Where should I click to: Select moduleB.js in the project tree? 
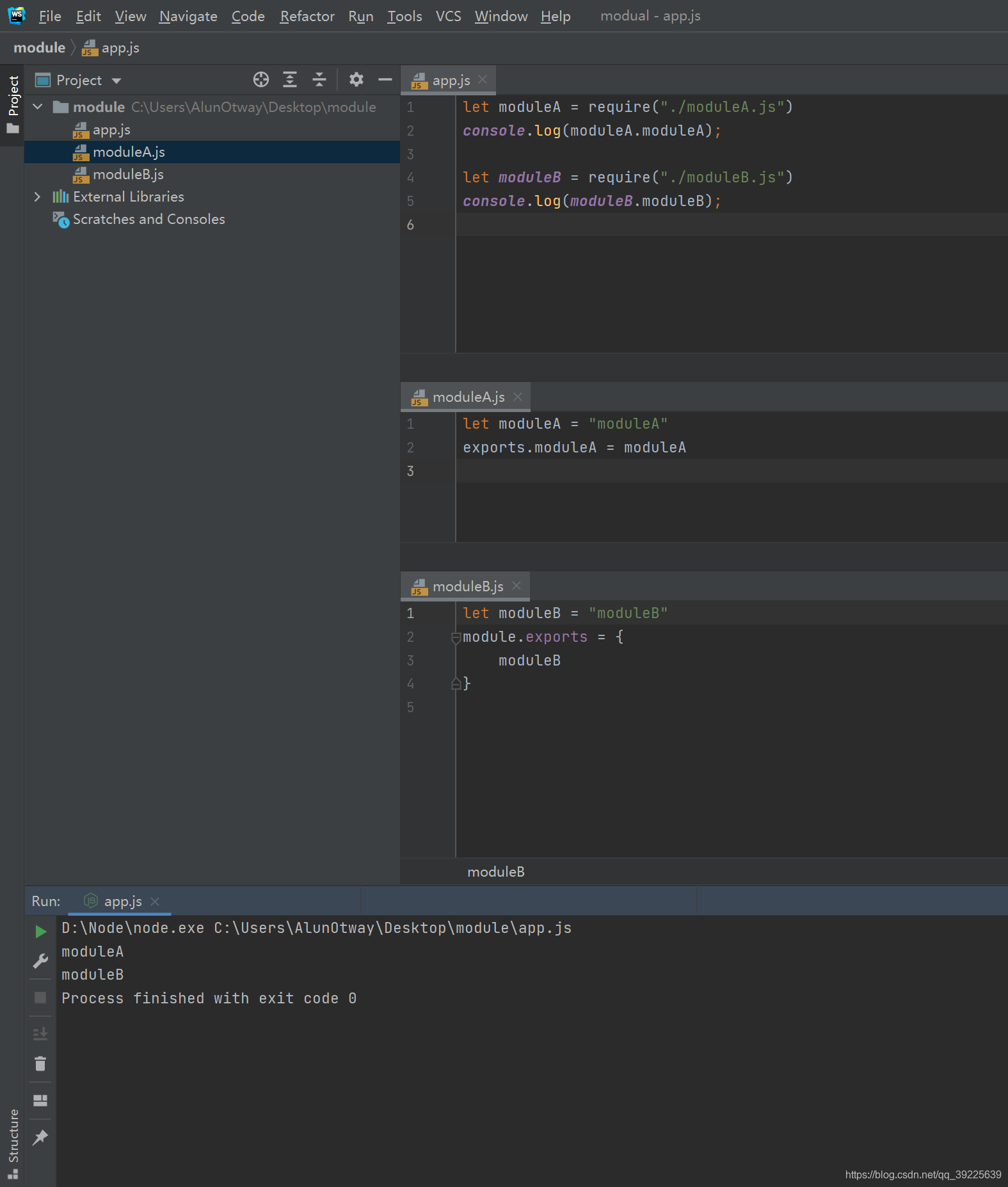click(x=212, y=174)
